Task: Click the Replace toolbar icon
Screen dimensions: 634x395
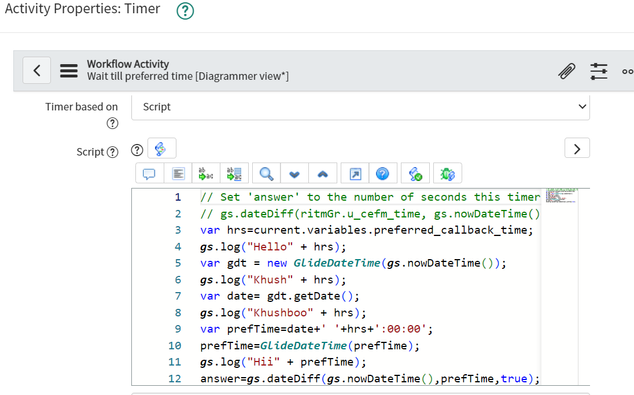Action: (x=206, y=174)
